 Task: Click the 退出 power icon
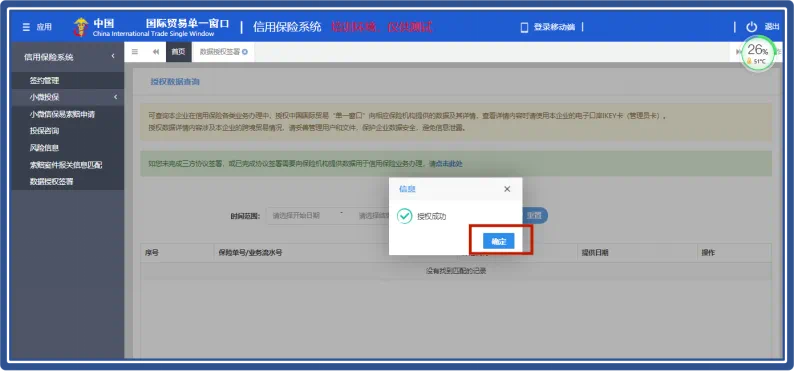(751, 27)
